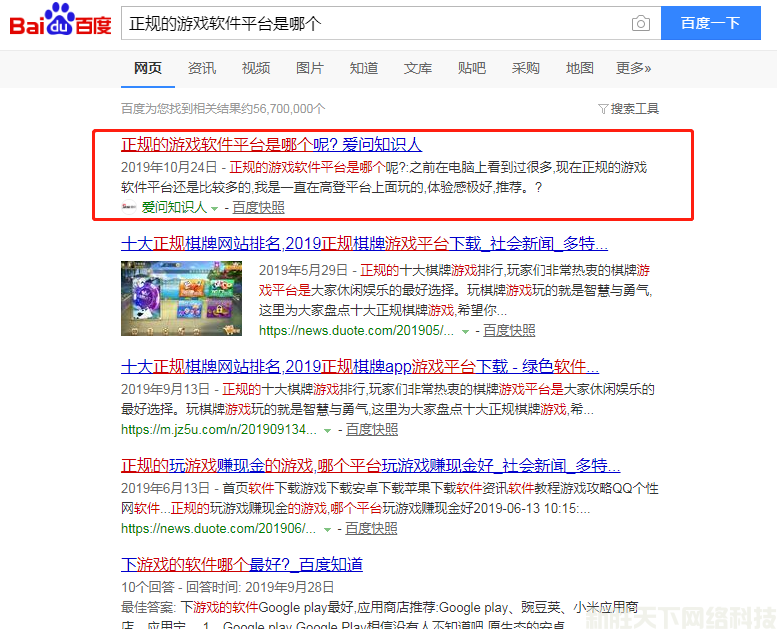Open result 下游戏的软件哪个最好?_百度知道
Viewport: 777px width, 629px height.
tap(242, 565)
